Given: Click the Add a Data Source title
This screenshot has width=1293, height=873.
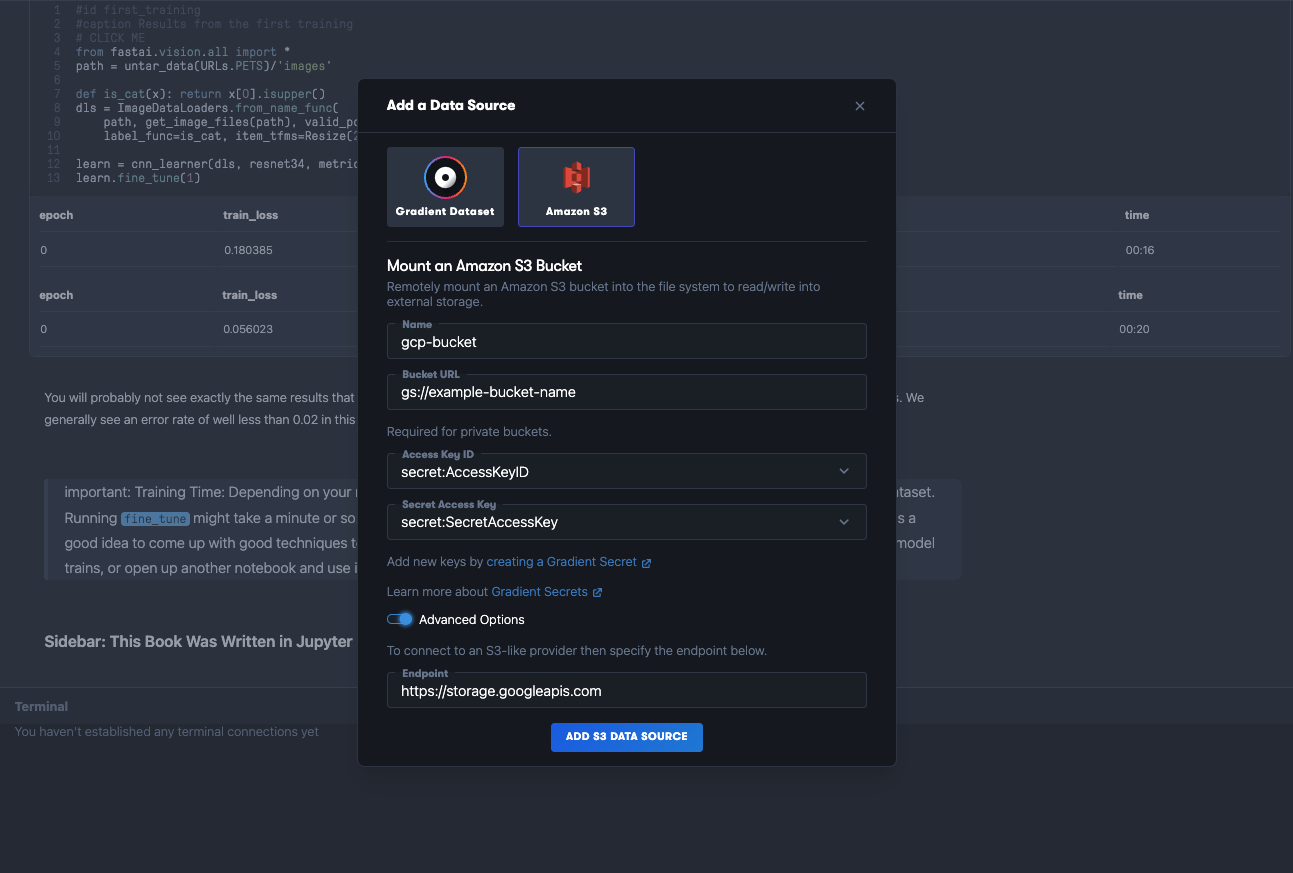Looking at the screenshot, I should (x=451, y=105).
